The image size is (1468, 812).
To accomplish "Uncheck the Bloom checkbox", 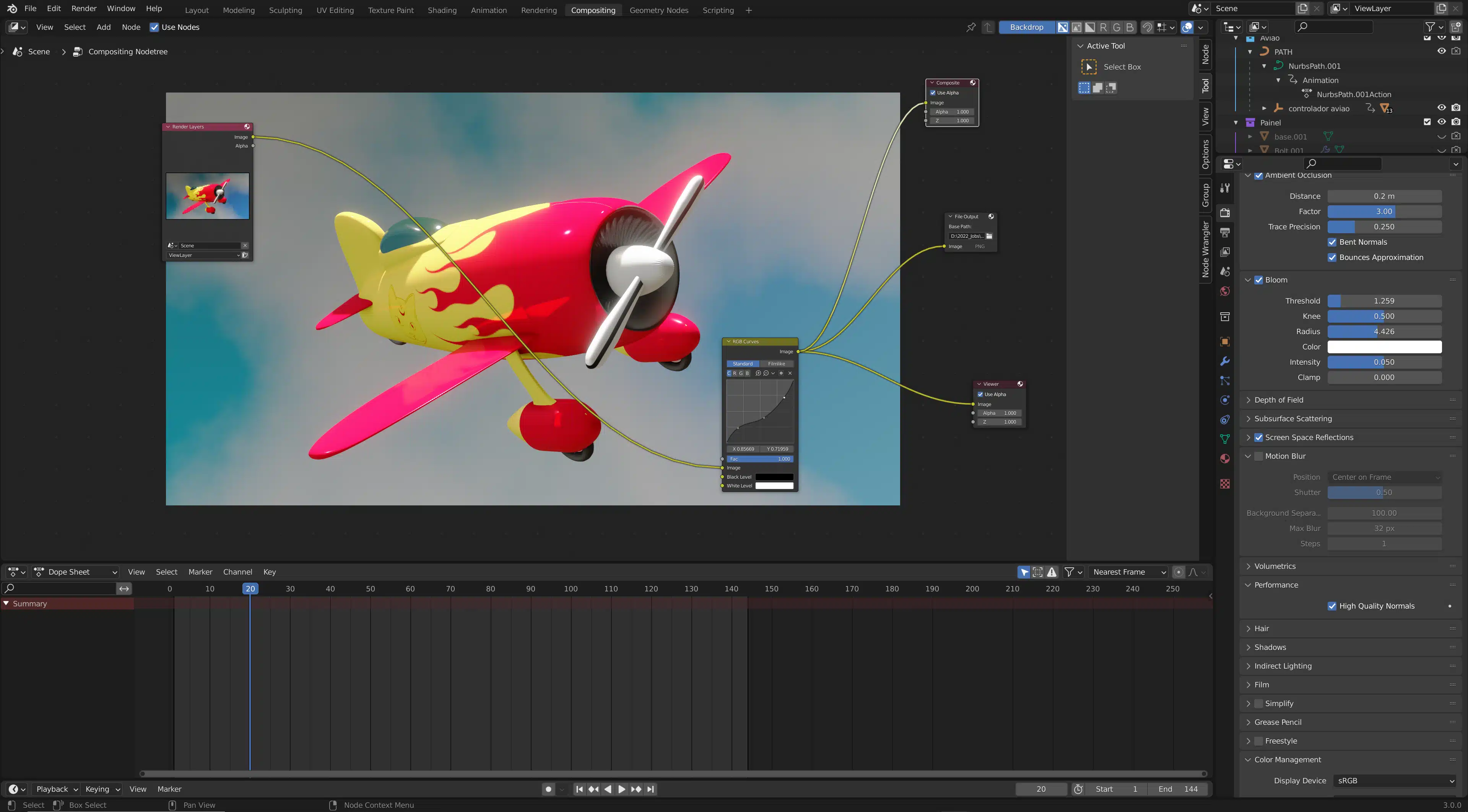I will (x=1258, y=280).
